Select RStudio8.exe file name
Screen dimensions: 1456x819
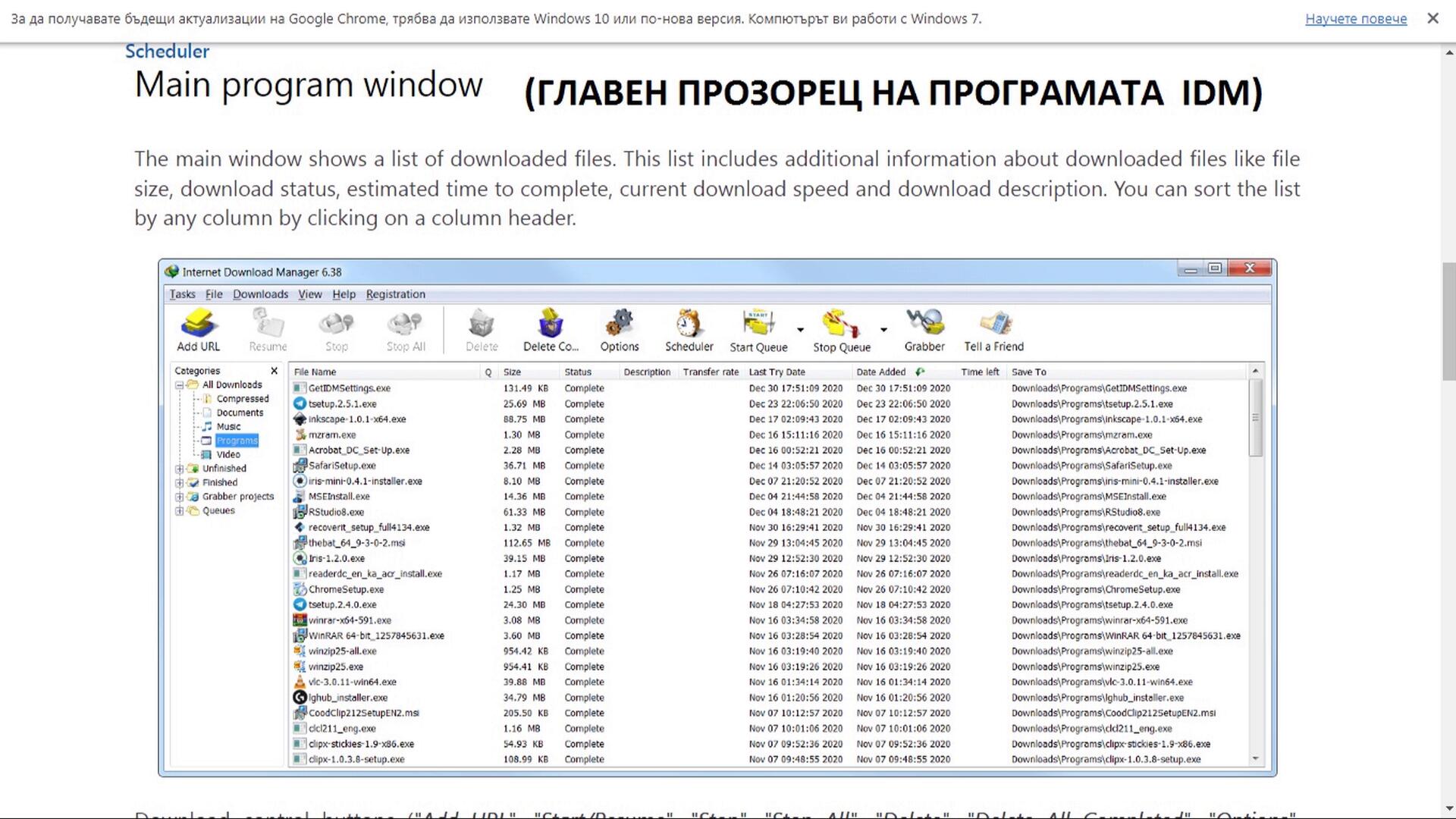(336, 512)
